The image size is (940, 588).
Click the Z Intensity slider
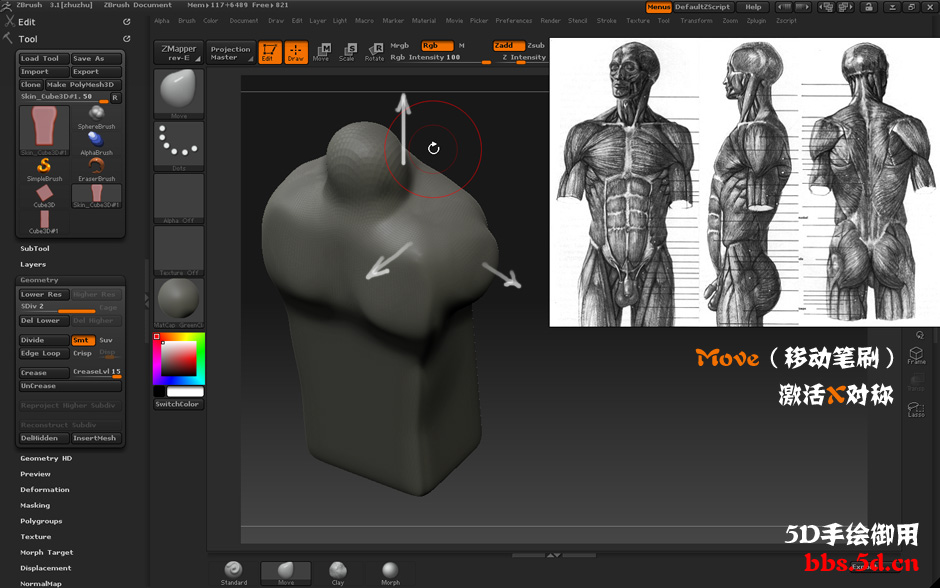pyautogui.click(x=520, y=58)
